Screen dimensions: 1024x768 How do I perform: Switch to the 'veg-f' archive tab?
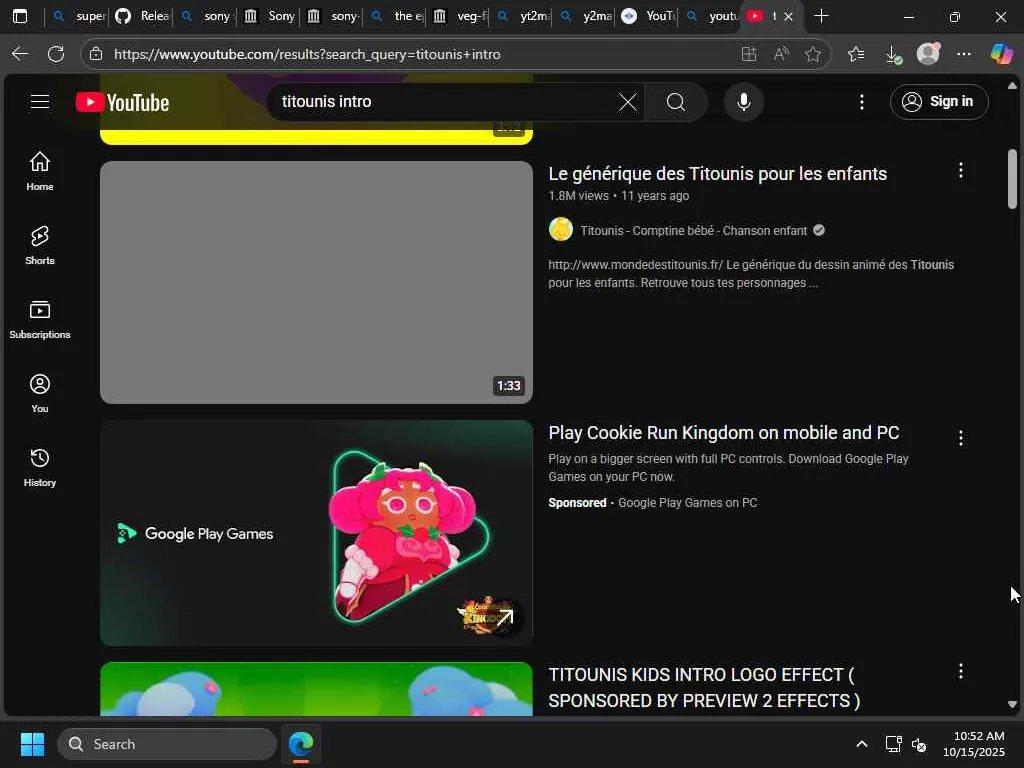460,16
